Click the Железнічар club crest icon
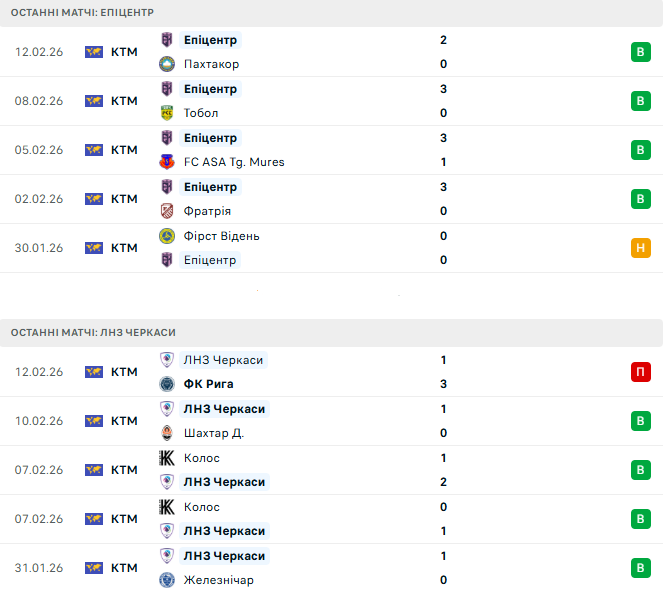The image size is (665, 590). pos(167,580)
